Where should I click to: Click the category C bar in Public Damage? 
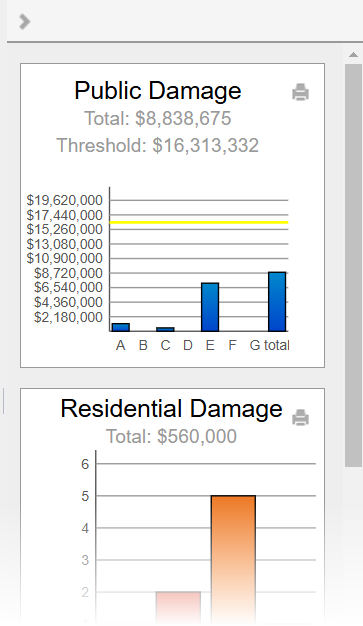tap(165, 329)
